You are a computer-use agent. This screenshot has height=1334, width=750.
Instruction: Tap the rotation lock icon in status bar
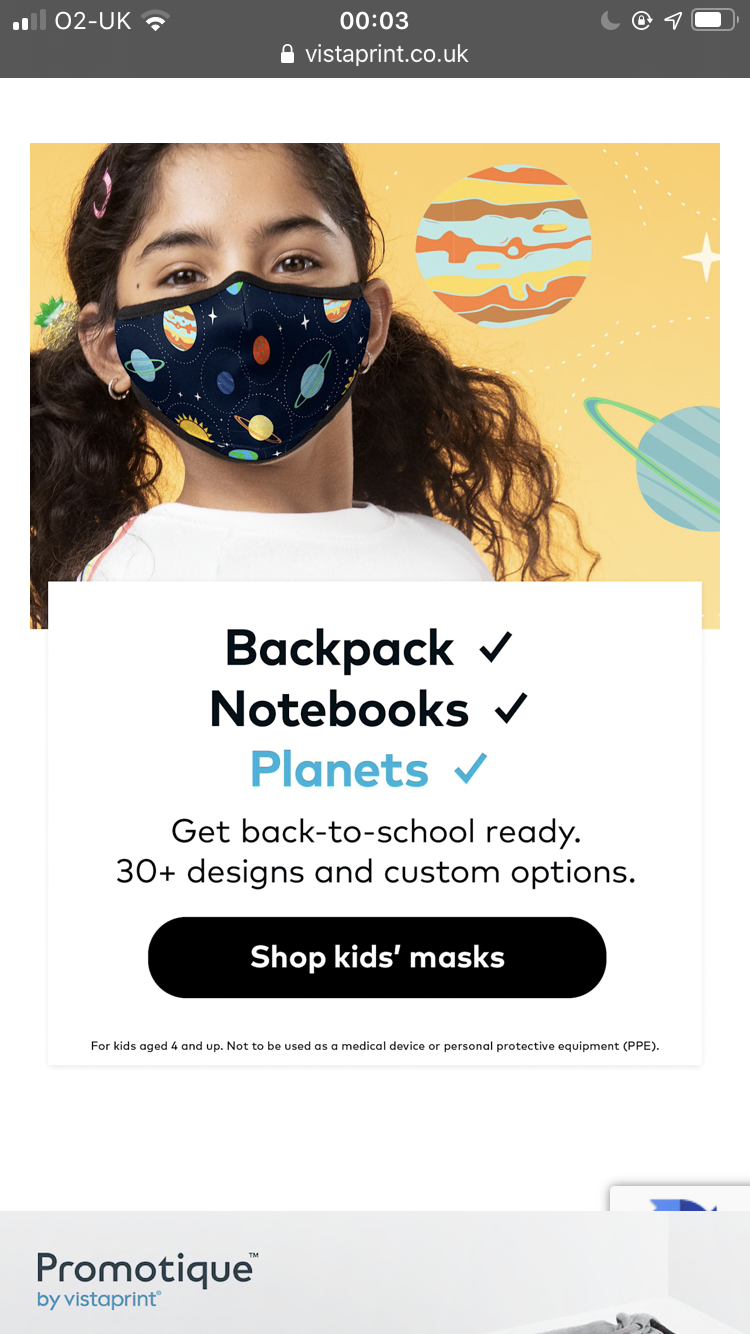(642, 20)
